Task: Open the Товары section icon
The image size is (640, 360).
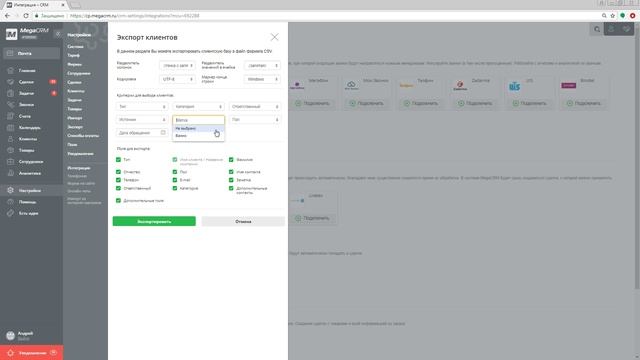Action: pos(11,151)
